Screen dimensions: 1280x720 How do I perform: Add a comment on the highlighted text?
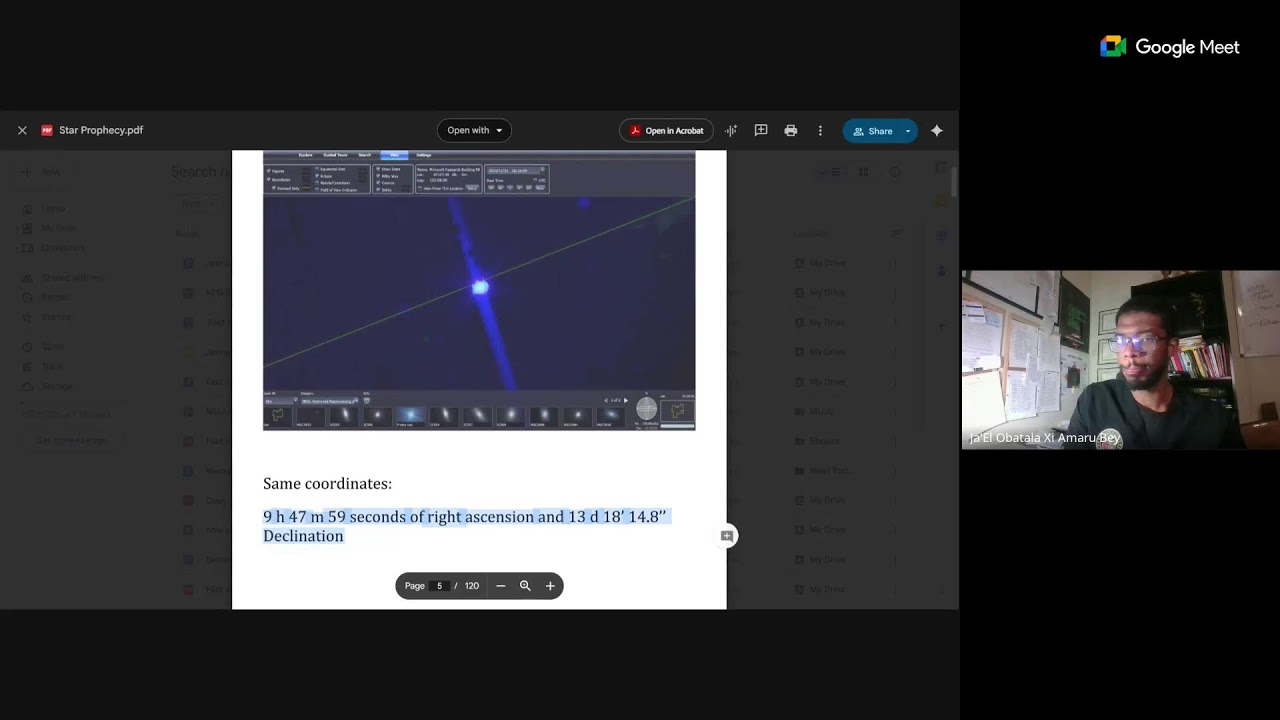coord(727,536)
